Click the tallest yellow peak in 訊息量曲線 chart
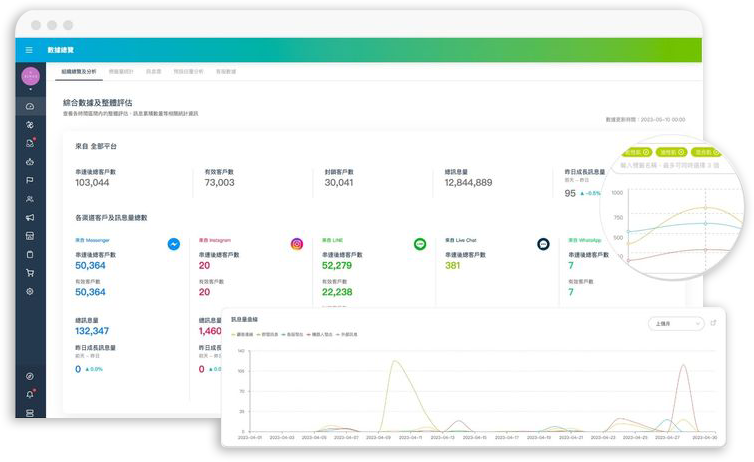 point(394,361)
